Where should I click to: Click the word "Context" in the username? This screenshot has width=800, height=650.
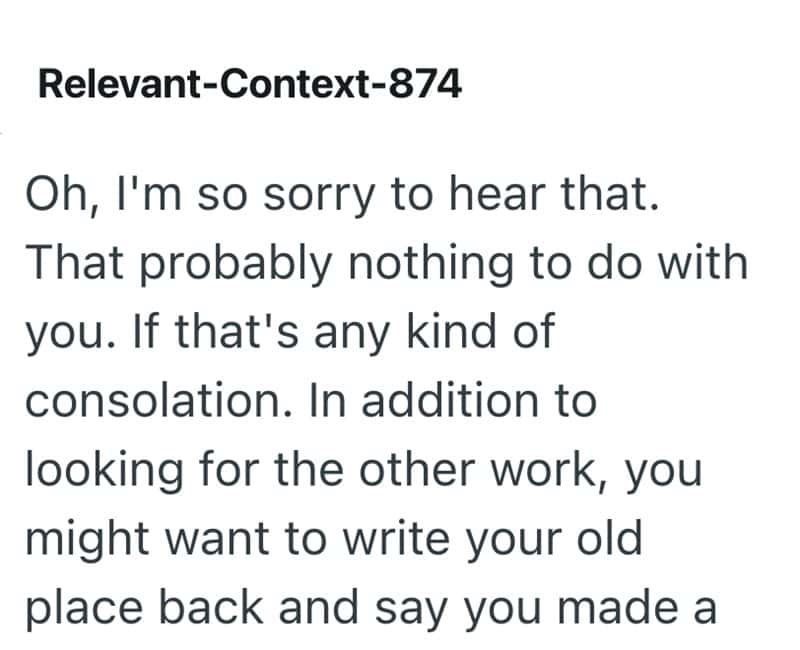click(x=289, y=86)
